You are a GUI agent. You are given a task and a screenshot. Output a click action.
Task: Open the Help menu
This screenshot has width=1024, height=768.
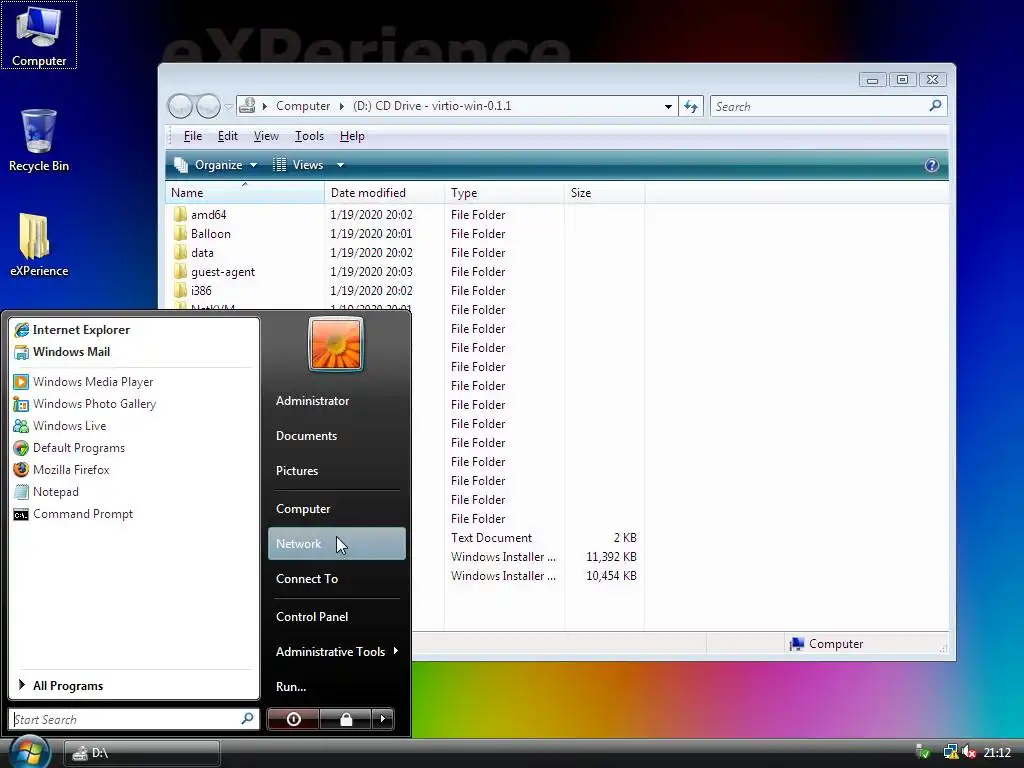pyautogui.click(x=352, y=136)
